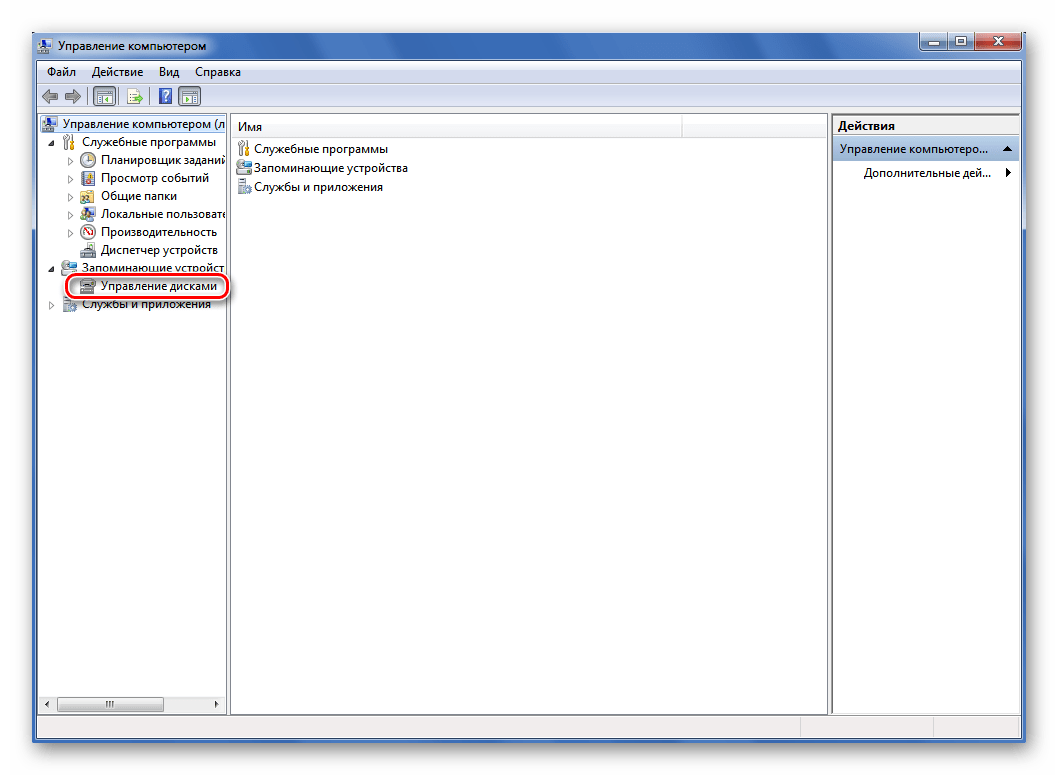Viewport: 1058px width, 775px height.
Task: Click the Просмотр событий icon in the tree
Action: tap(88, 178)
